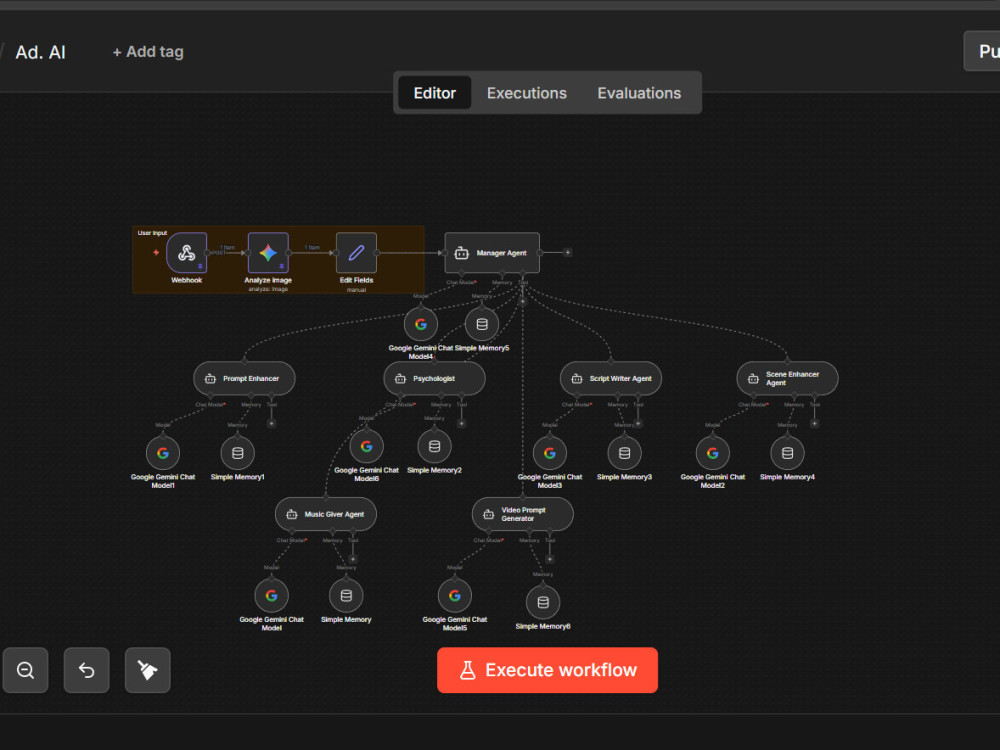
Task: Click the webhook trigger lightning bolt
Action: (x=156, y=253)
